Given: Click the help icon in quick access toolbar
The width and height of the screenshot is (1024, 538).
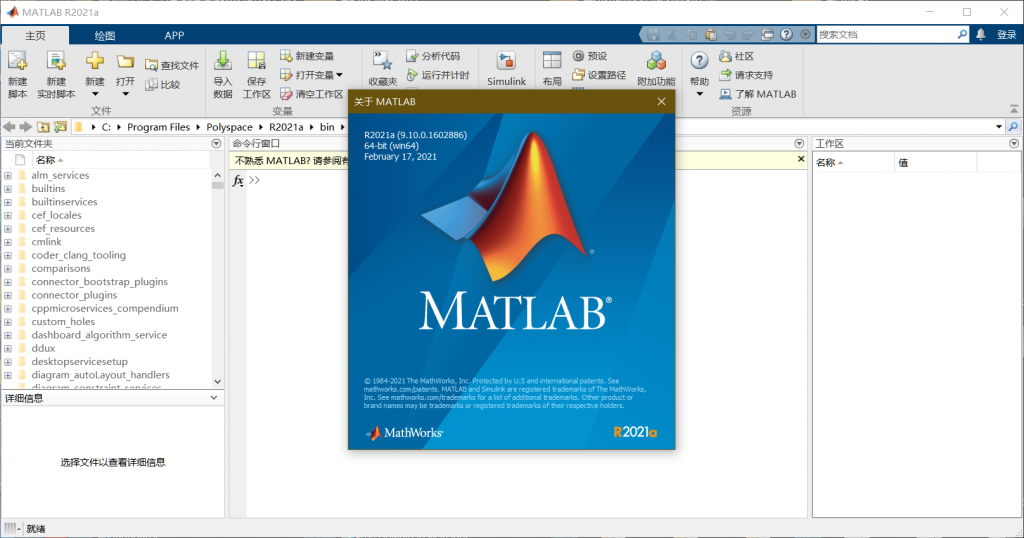Looking at the screenshot, I should pos(786,35).
